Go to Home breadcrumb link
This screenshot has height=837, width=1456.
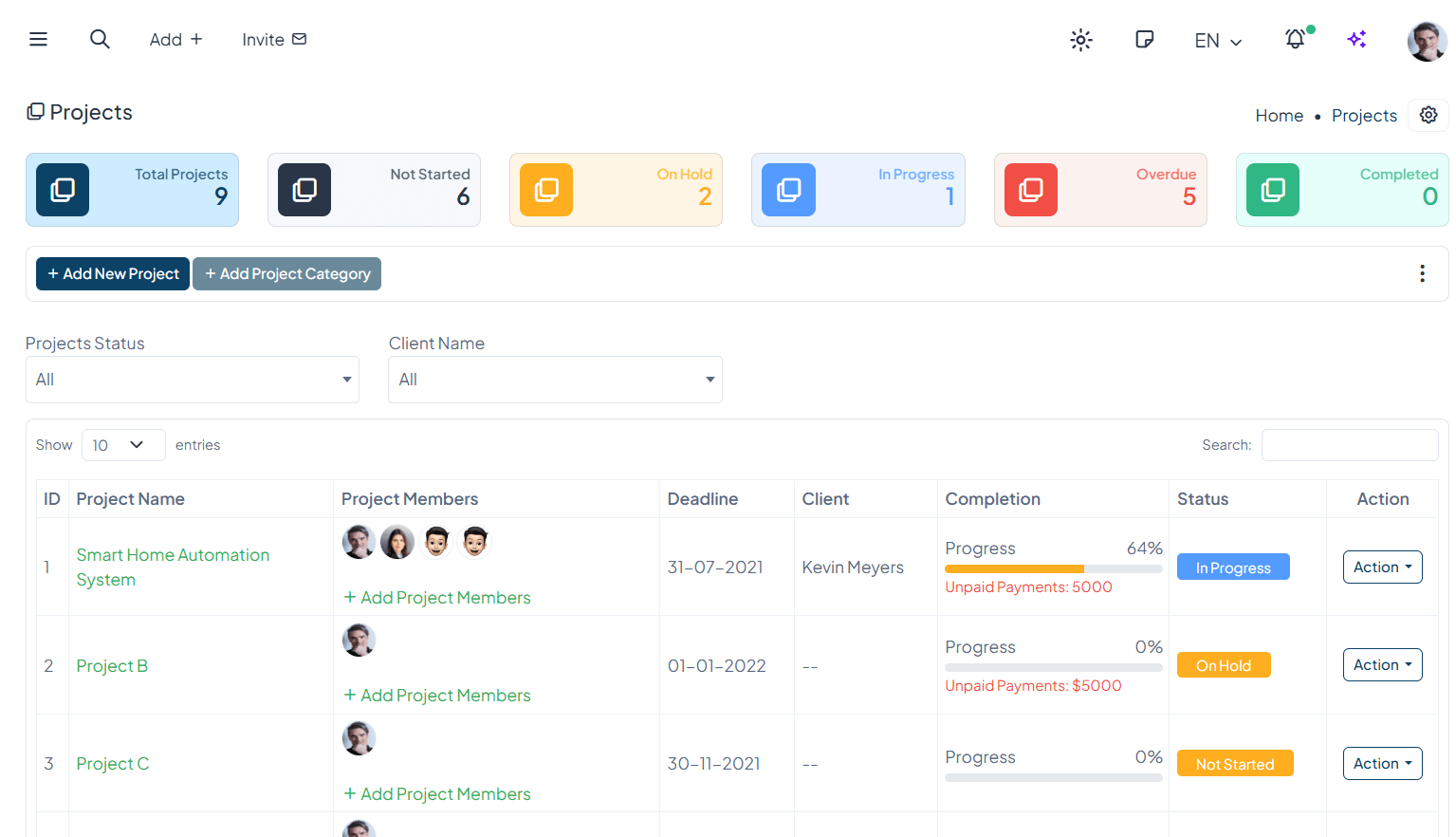pos(1279,116)
